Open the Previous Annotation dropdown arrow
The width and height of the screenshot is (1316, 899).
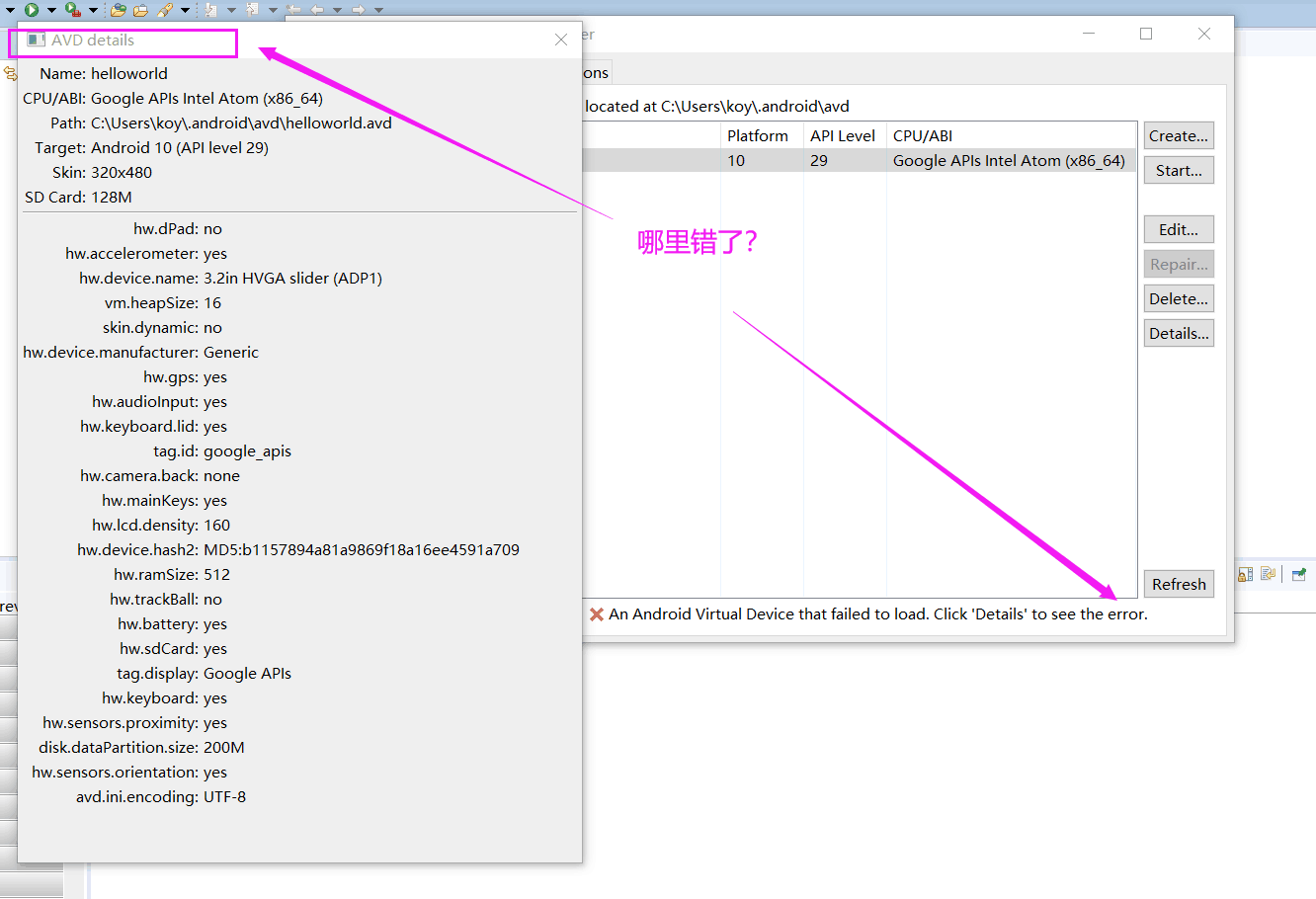(273, 11)
